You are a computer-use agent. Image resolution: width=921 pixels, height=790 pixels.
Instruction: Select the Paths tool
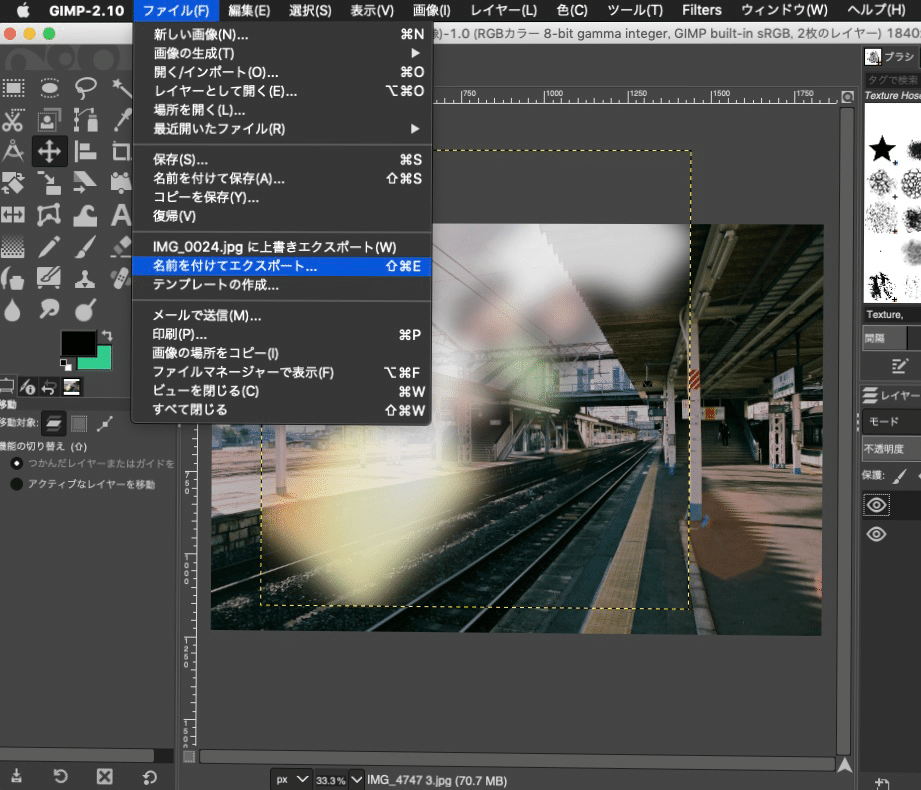click(x=86, y=120)
